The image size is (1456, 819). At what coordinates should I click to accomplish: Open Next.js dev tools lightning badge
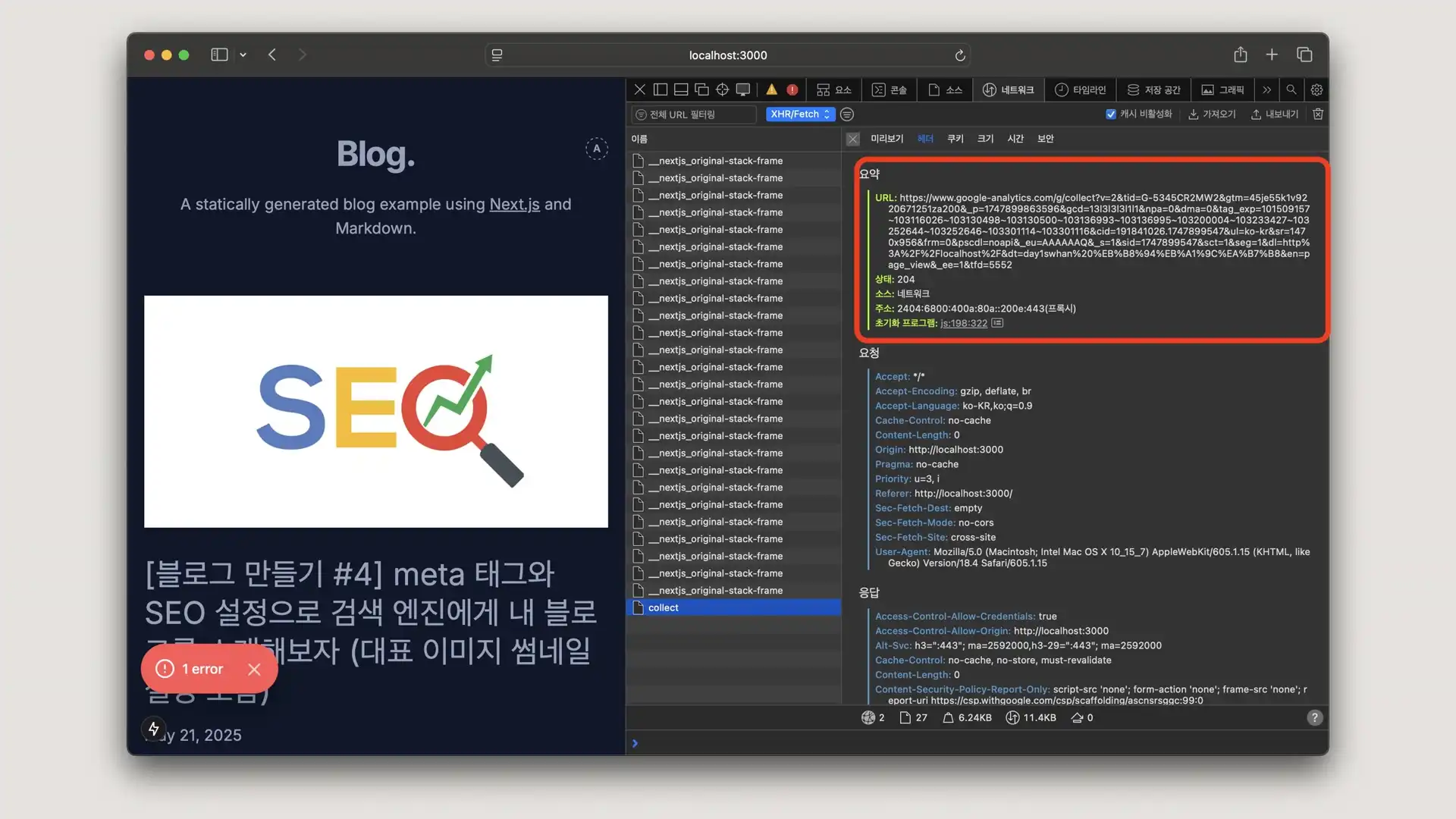click(154, 729)
